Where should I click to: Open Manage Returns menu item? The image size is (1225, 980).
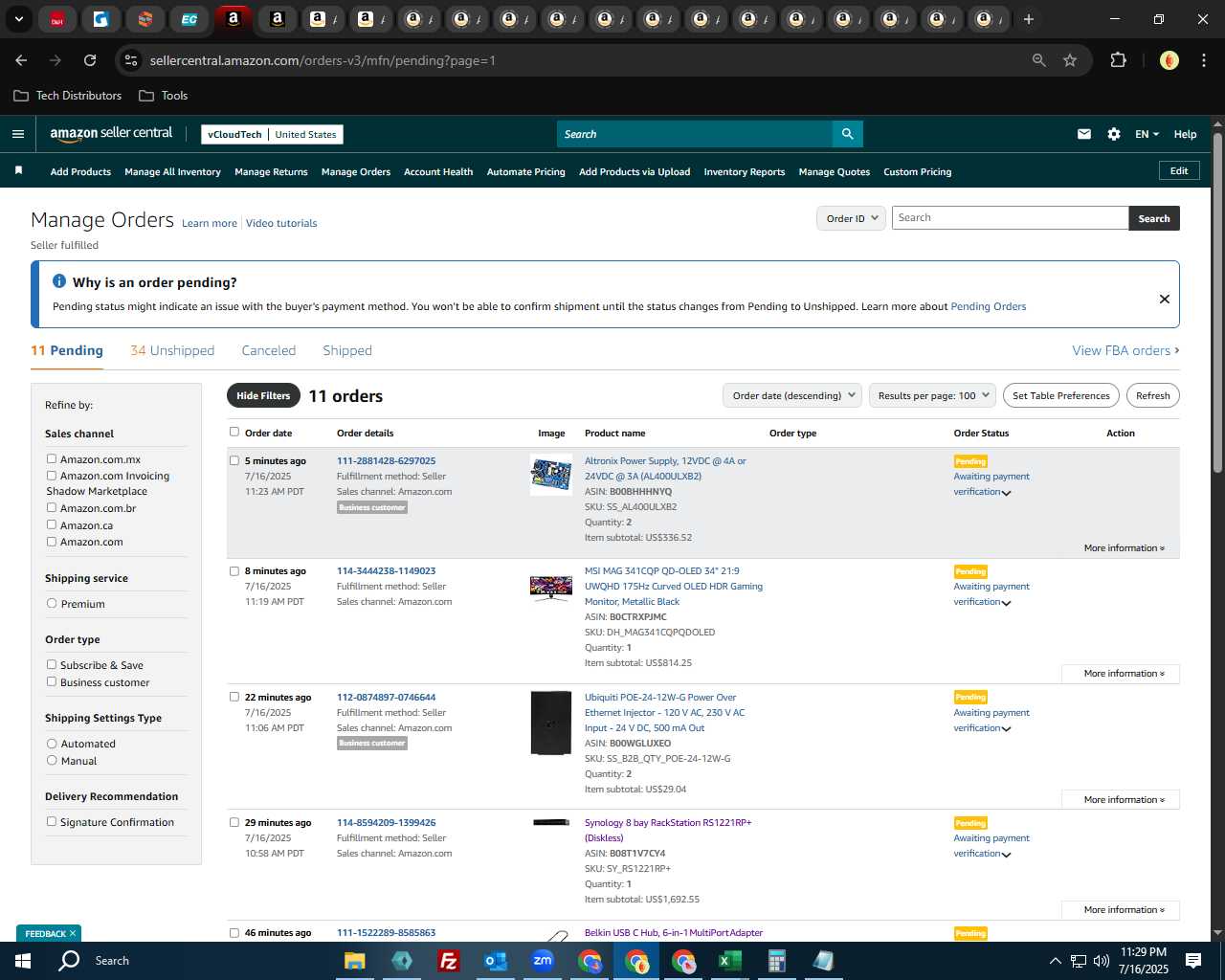click(x=271, y=172)
